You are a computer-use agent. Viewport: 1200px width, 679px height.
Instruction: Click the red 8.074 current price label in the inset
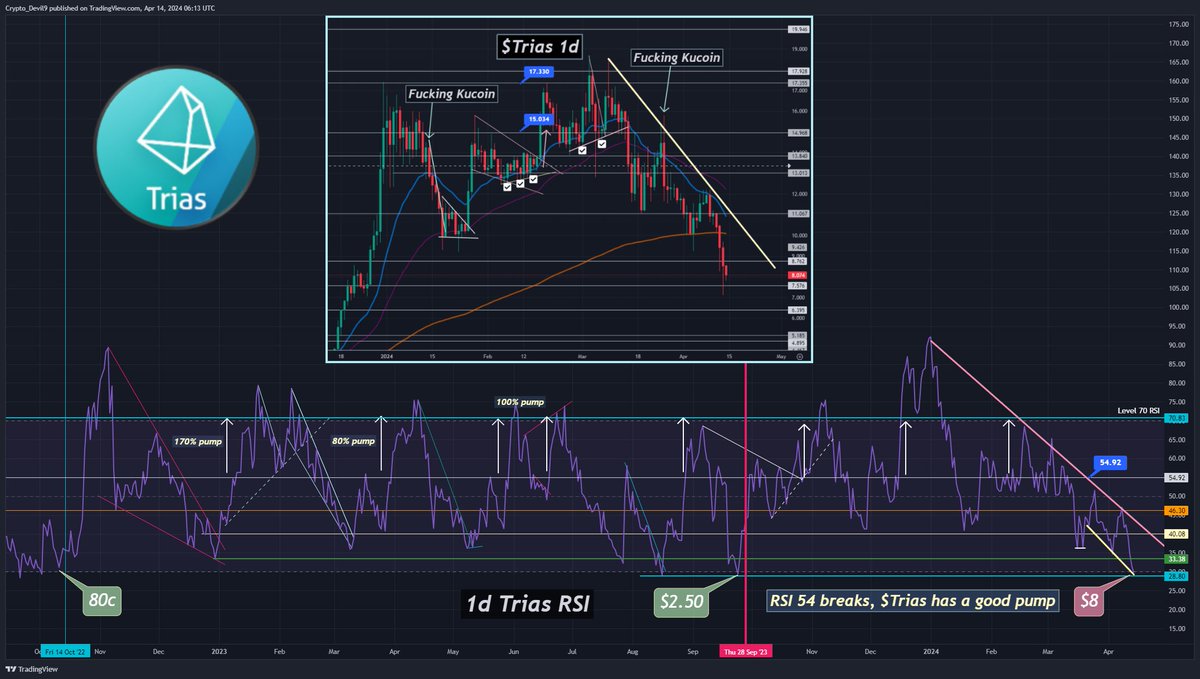(798, 274)
